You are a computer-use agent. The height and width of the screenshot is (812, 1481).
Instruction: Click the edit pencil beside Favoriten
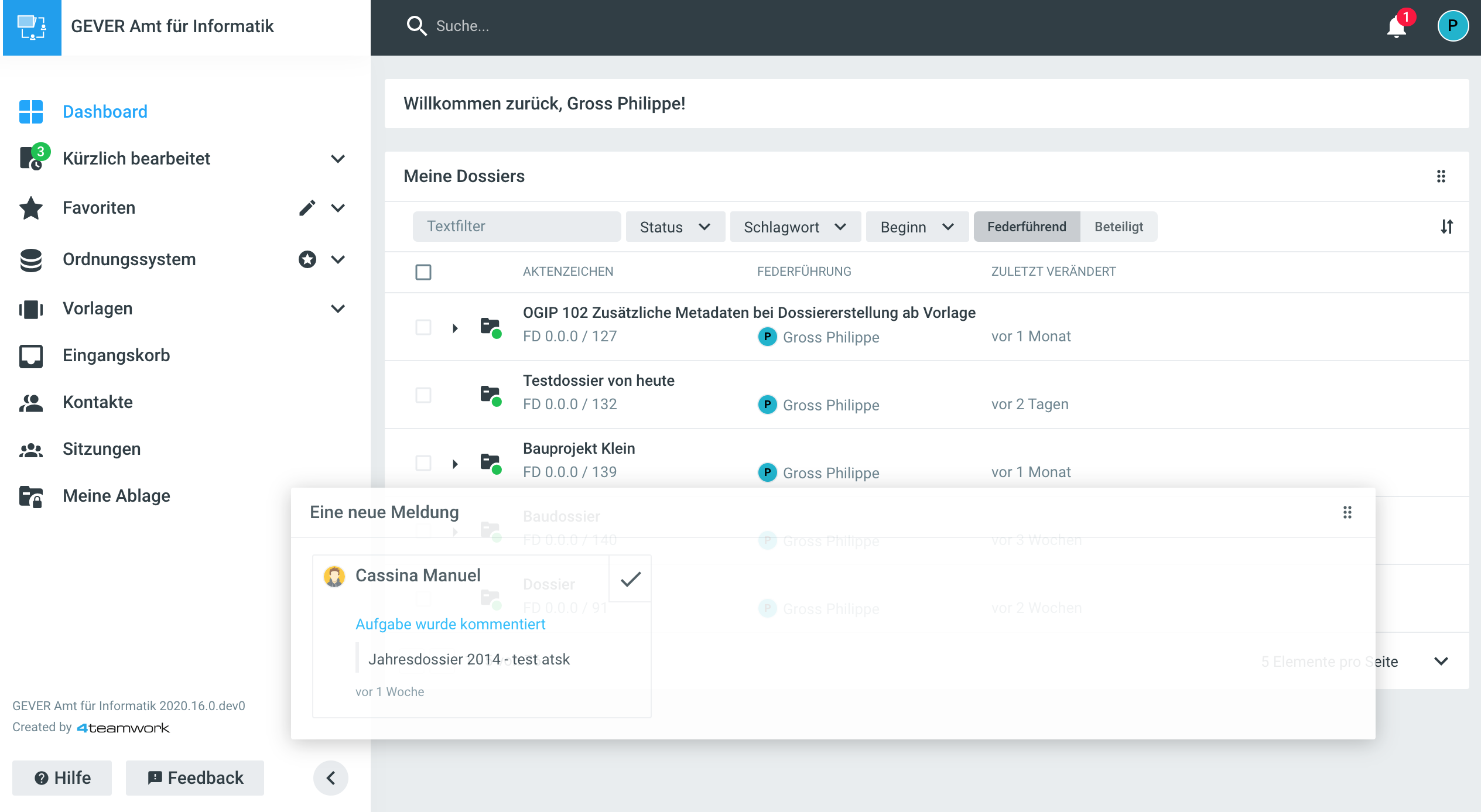(x=307, y=208)
